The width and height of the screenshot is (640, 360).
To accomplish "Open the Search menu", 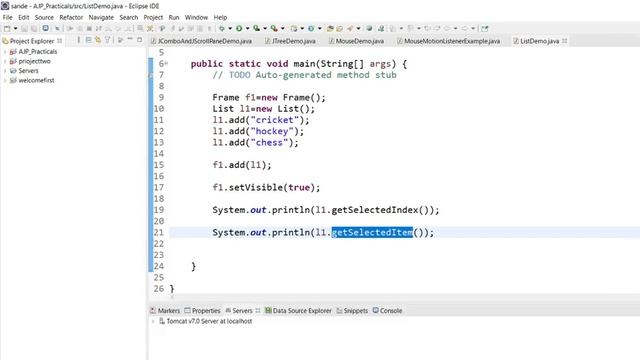I will pyautogui.click(x=129, y=18).
